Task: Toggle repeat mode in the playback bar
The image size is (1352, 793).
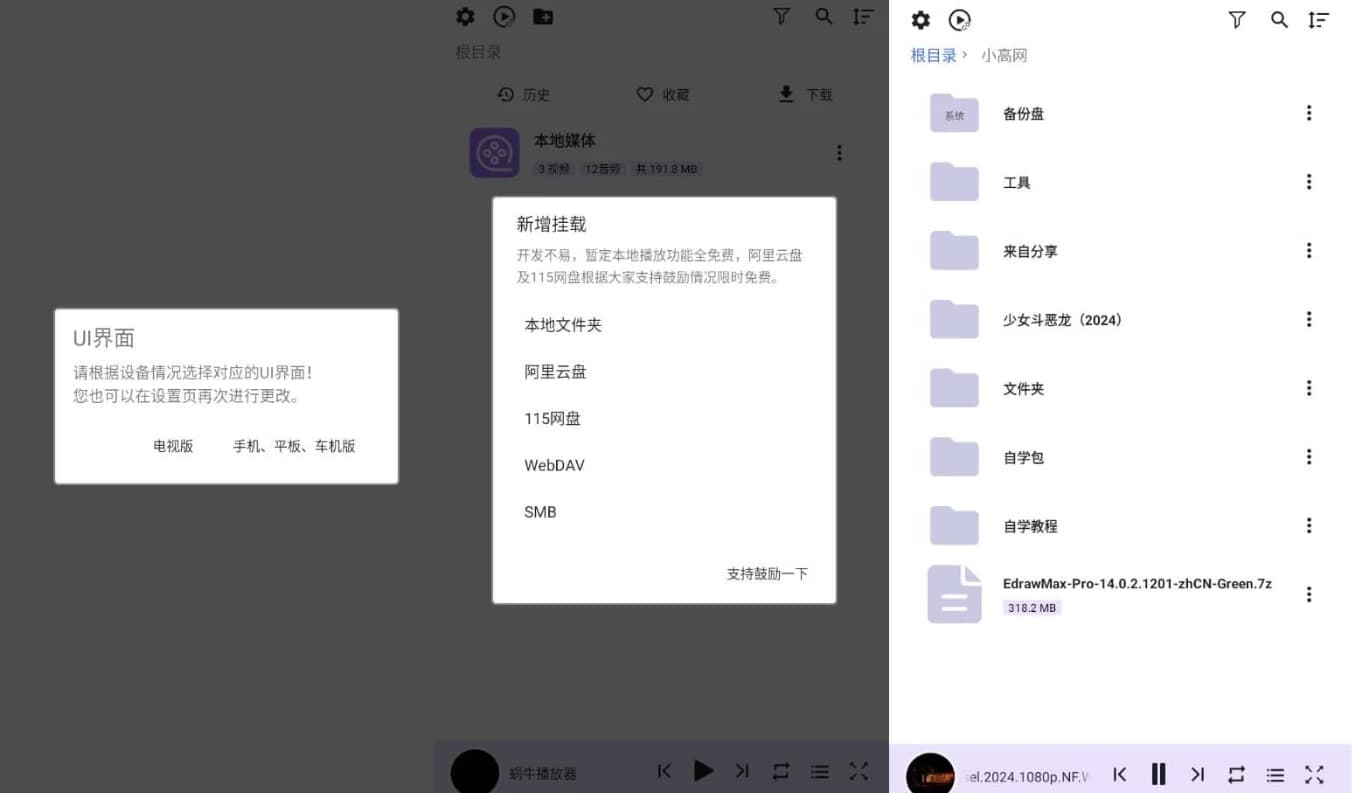Action: [x=1236, y=774]
